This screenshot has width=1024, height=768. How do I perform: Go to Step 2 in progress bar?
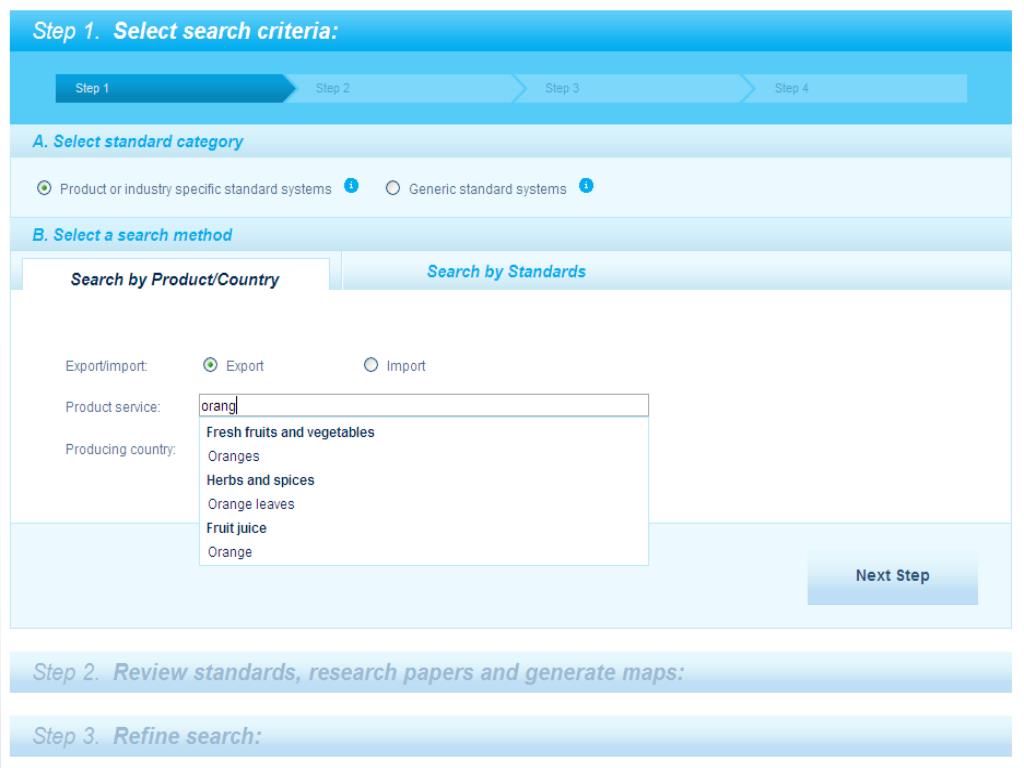(333, 88)
